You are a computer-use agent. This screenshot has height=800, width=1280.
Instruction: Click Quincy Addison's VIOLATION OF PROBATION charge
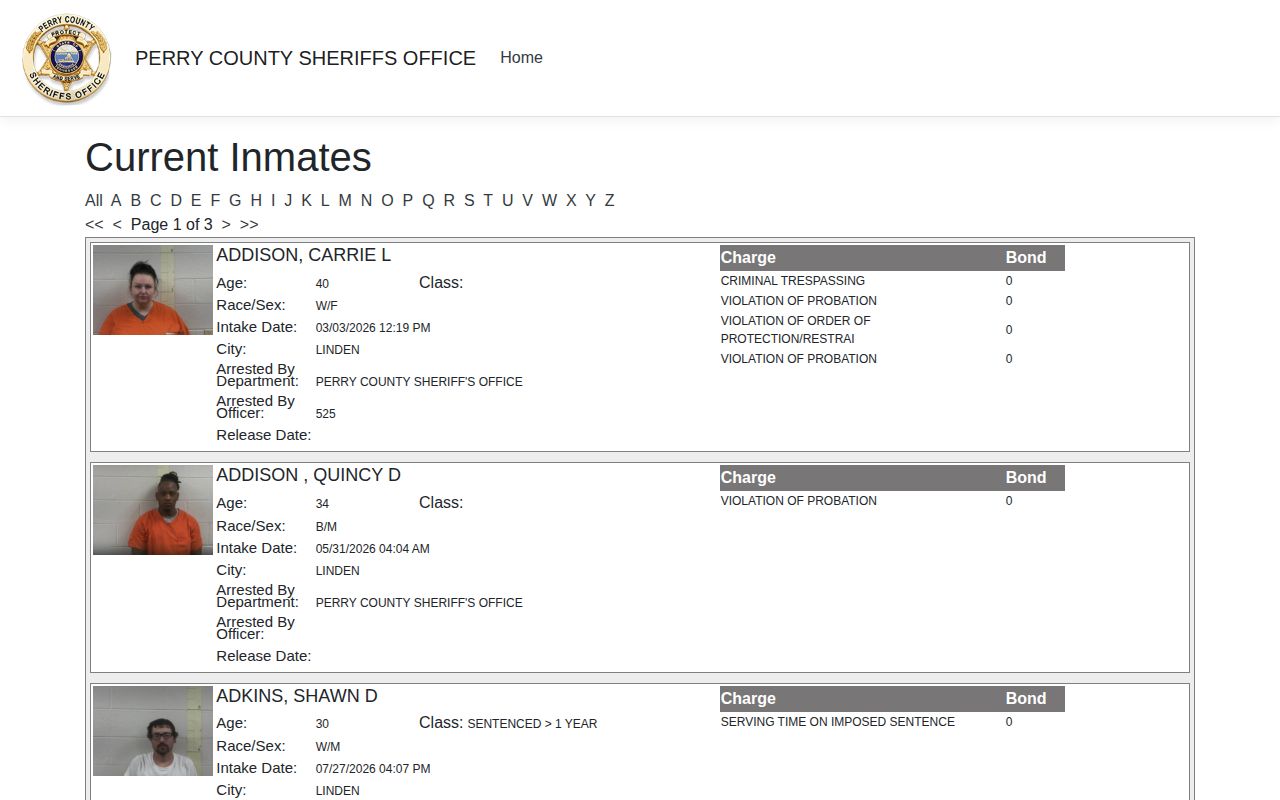(799, 501)
